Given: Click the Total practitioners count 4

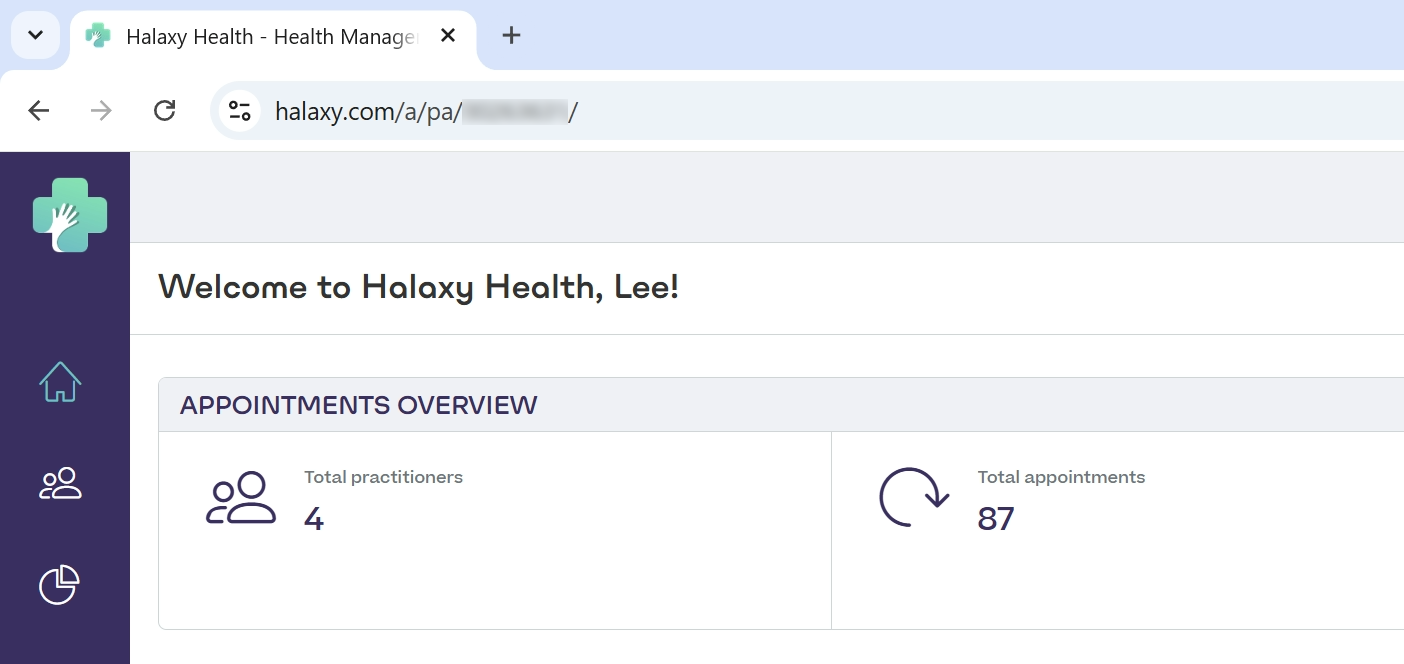Looking at the screenshot, I should (x=314, y=518).
